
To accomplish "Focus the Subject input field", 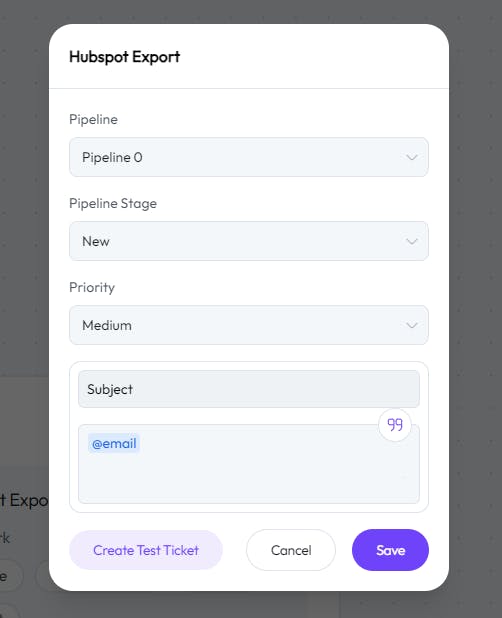I will click(249, 389).
